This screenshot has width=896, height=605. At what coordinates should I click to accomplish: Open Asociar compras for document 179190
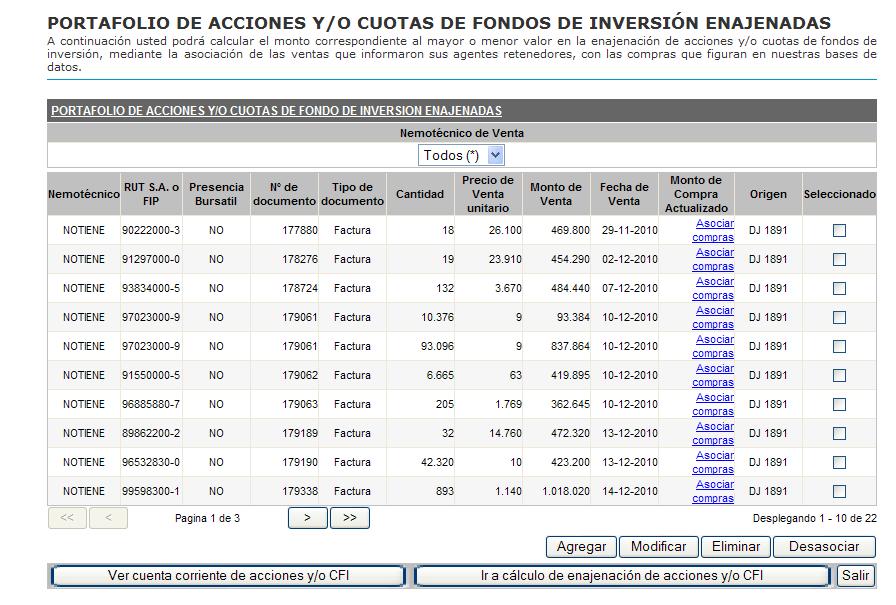pos(713,462)
